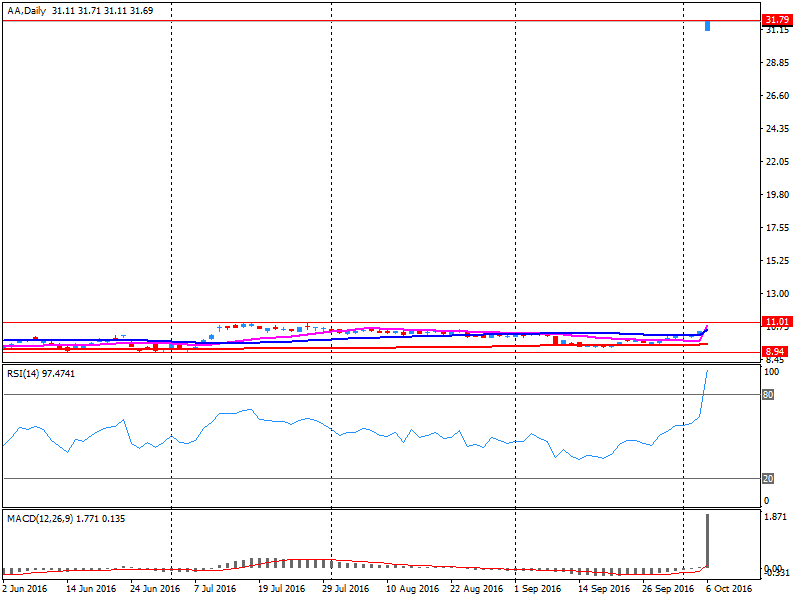Click the RSI 20 level label

(768, 479)
